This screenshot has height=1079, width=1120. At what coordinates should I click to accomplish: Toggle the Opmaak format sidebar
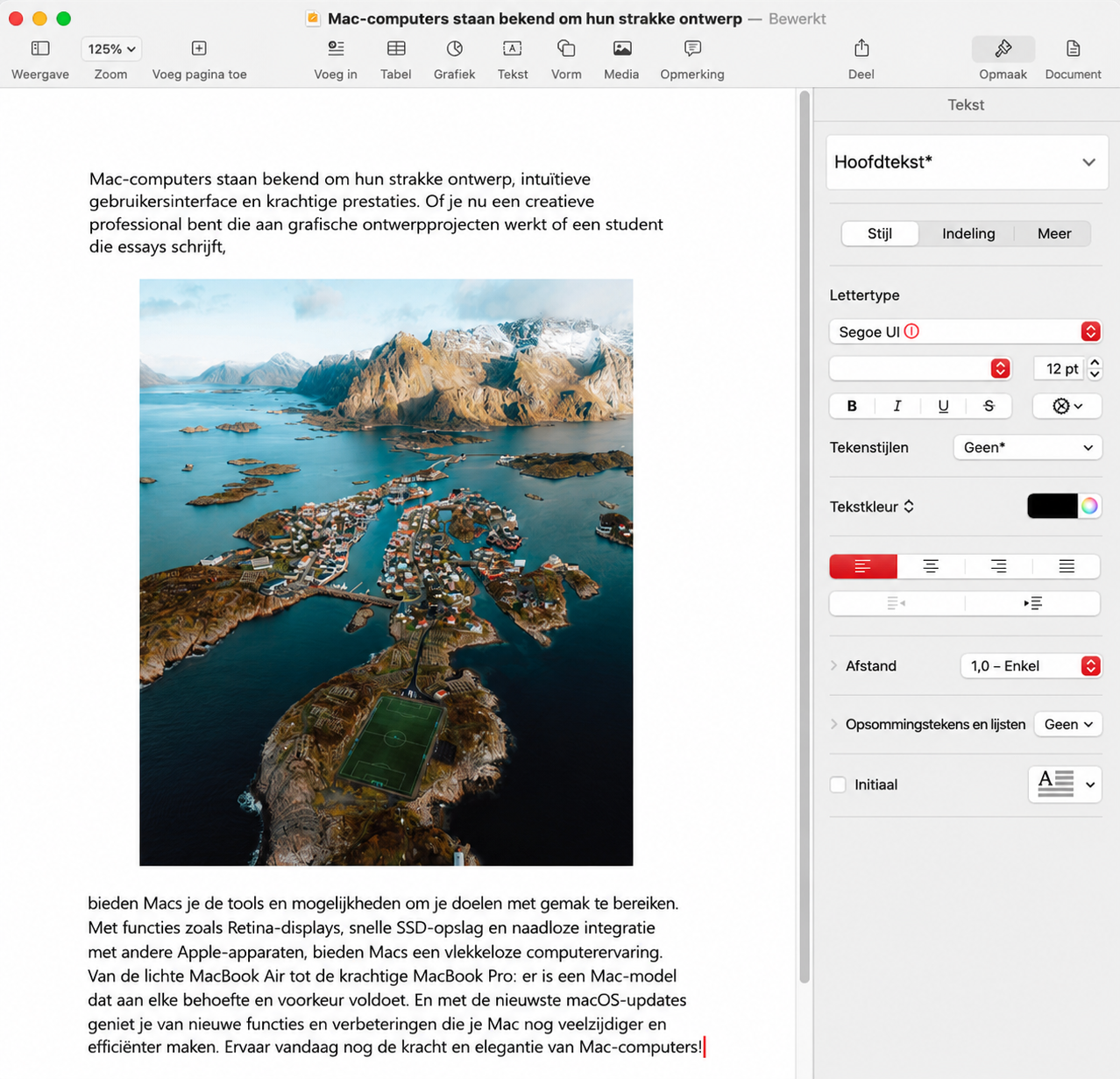[x=1003, y=49]
